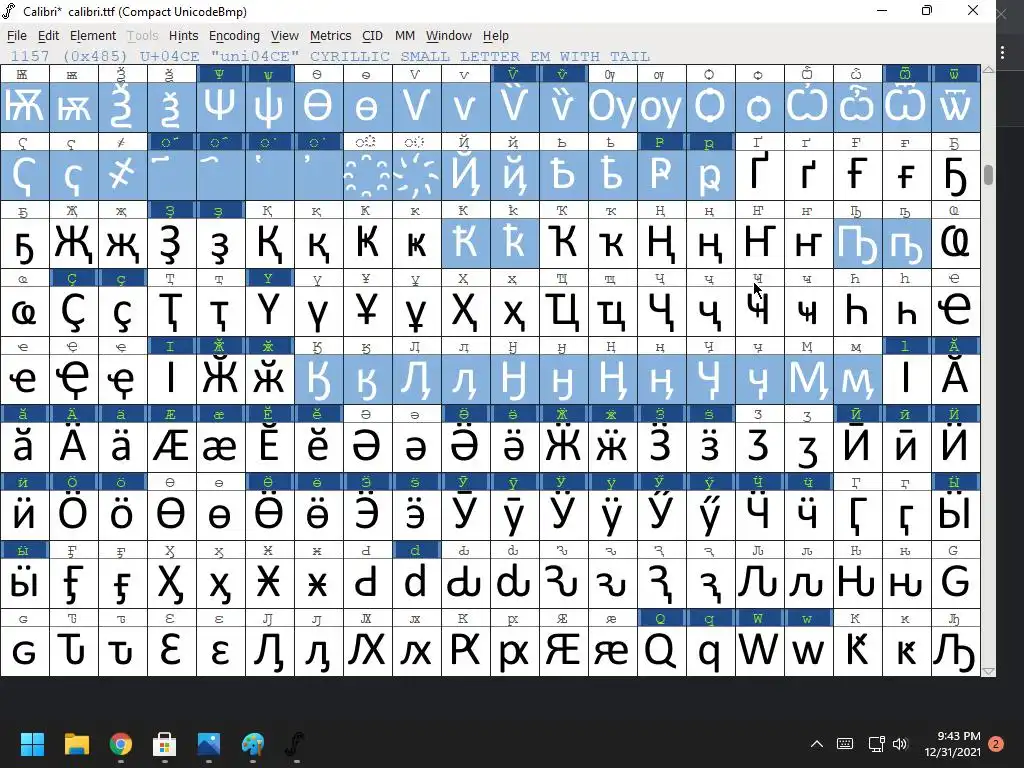The image size is (1024, 768).
Task: Click the scroll-down arrow of the glyph scrollbar
Action: (x=989, y=671)
